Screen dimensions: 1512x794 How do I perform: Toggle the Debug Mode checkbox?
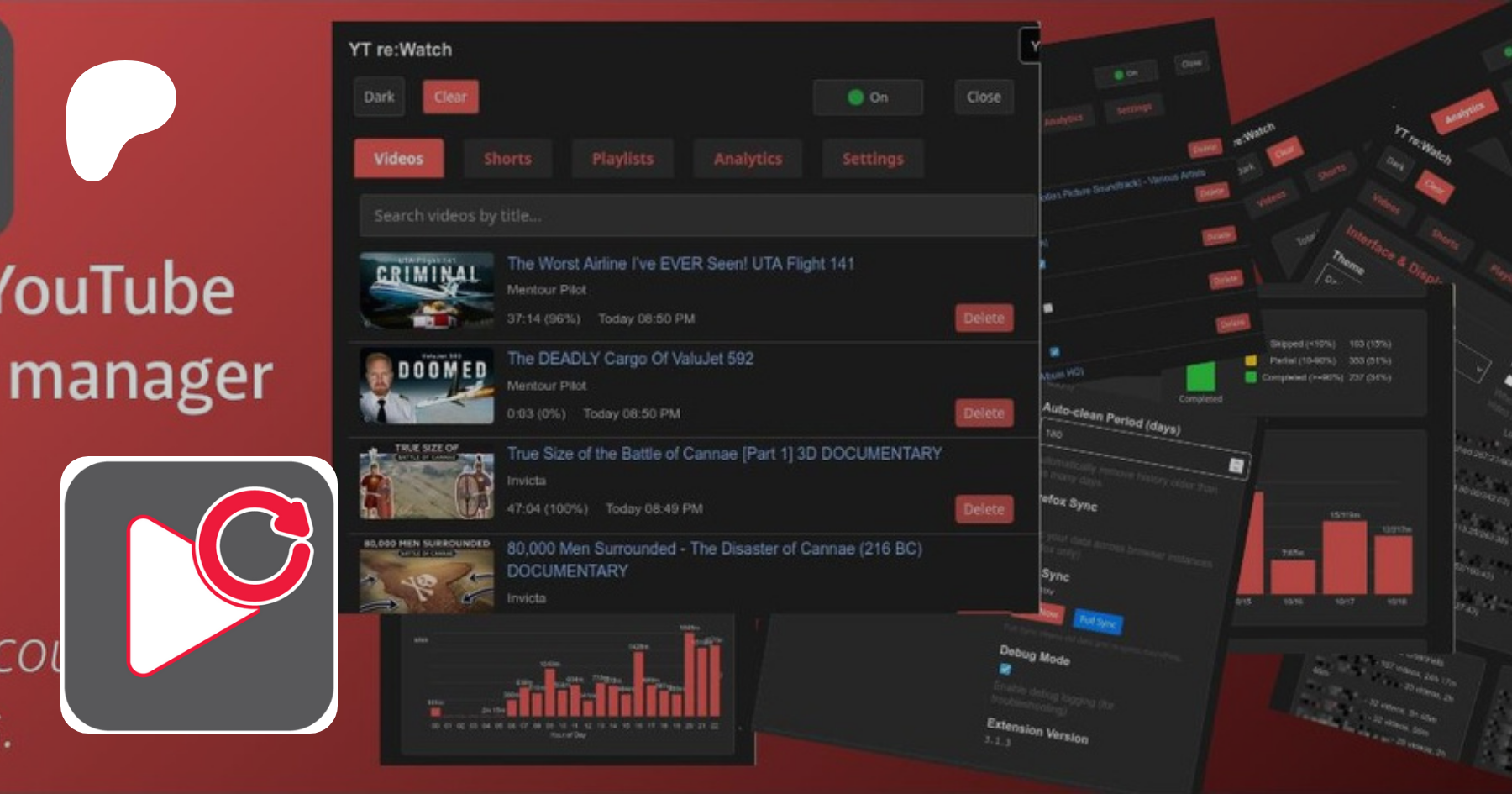[x=1005, y=669]
